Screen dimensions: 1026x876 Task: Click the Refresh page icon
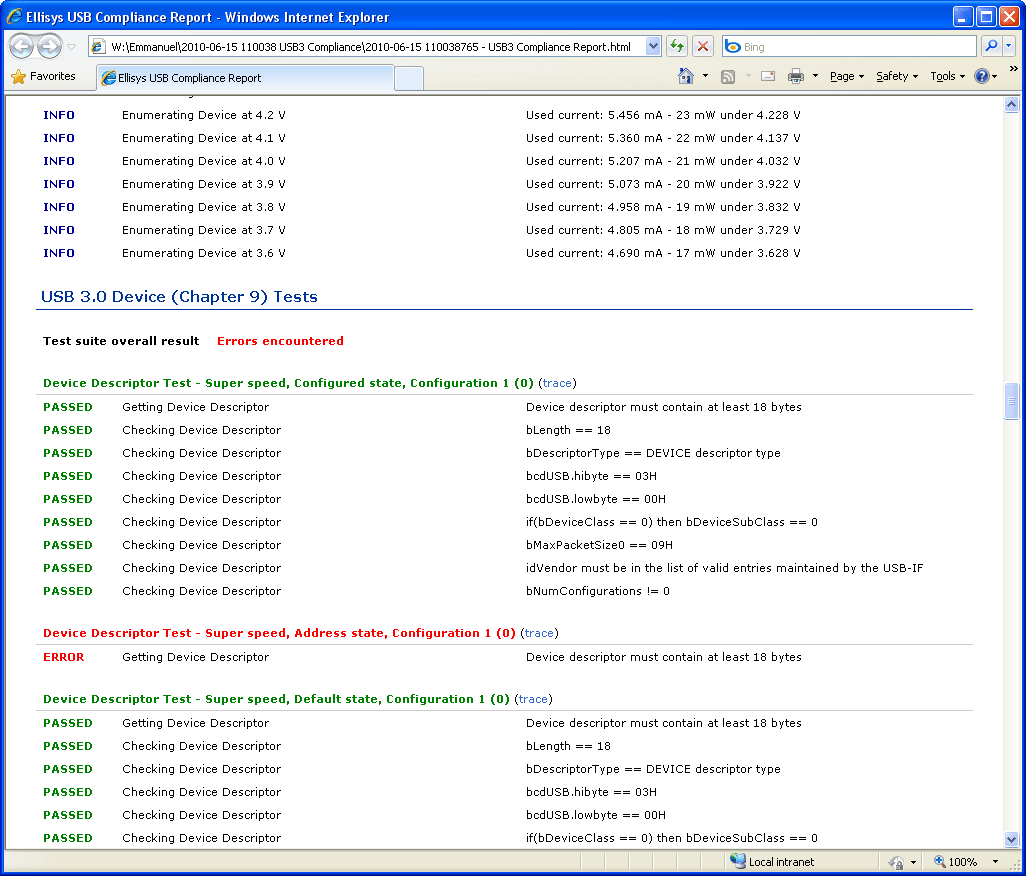tap(677, 47)
